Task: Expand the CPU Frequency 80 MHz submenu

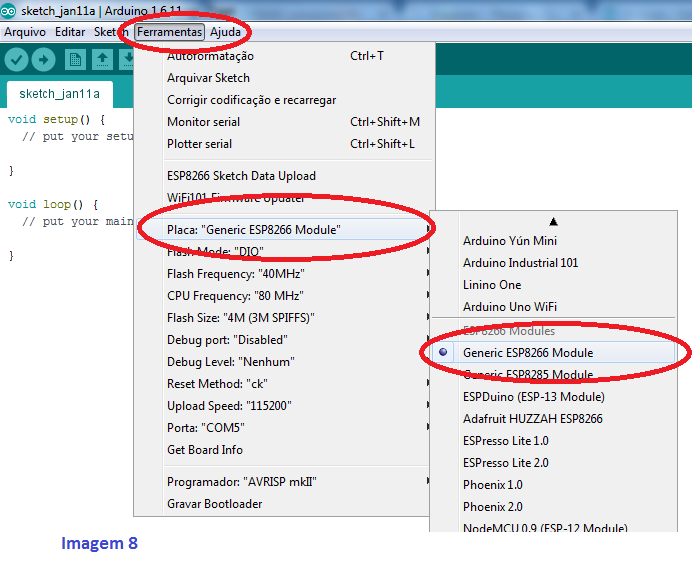Action: tap(283, 296)
